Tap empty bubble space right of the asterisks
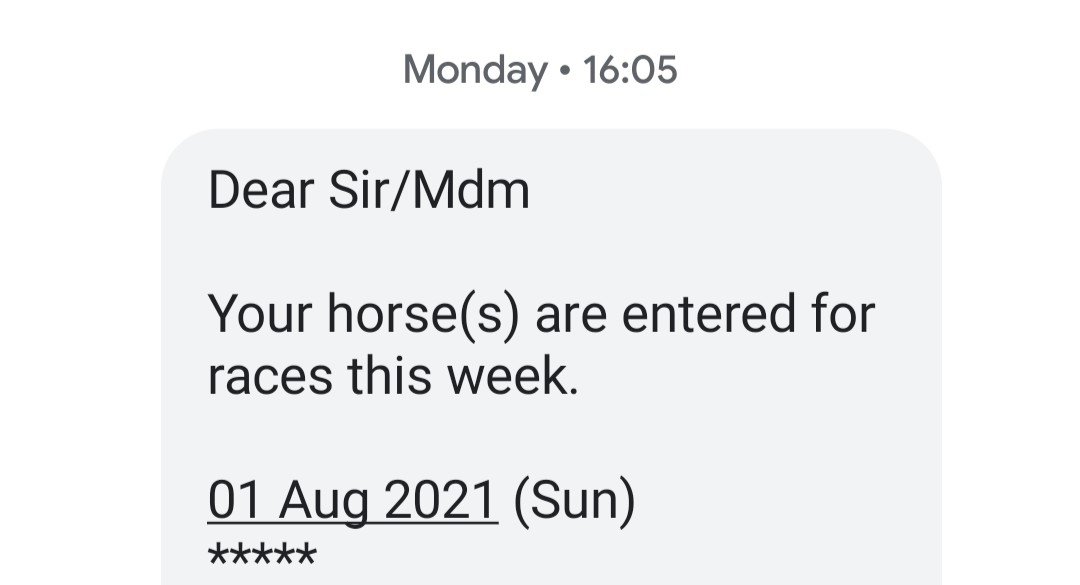 (x=620, y=555)
